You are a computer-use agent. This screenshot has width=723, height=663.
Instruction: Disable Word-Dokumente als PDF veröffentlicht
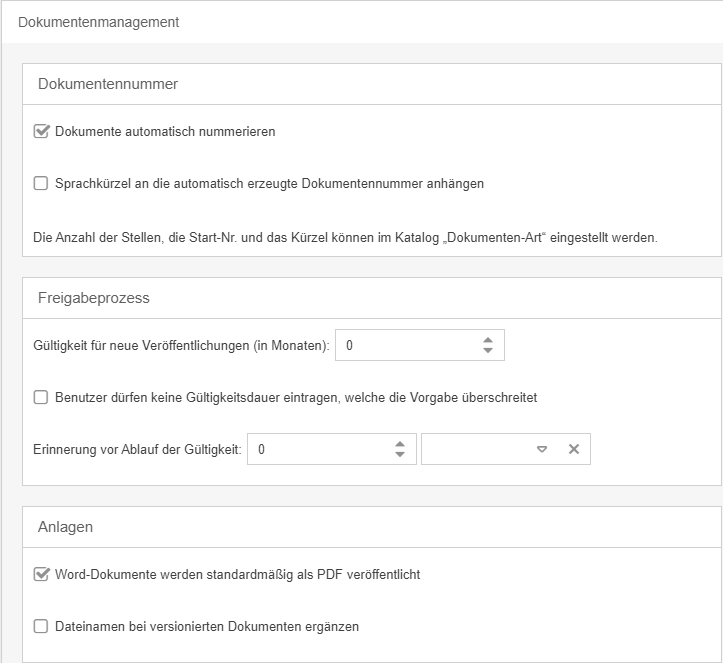point(41,574)
